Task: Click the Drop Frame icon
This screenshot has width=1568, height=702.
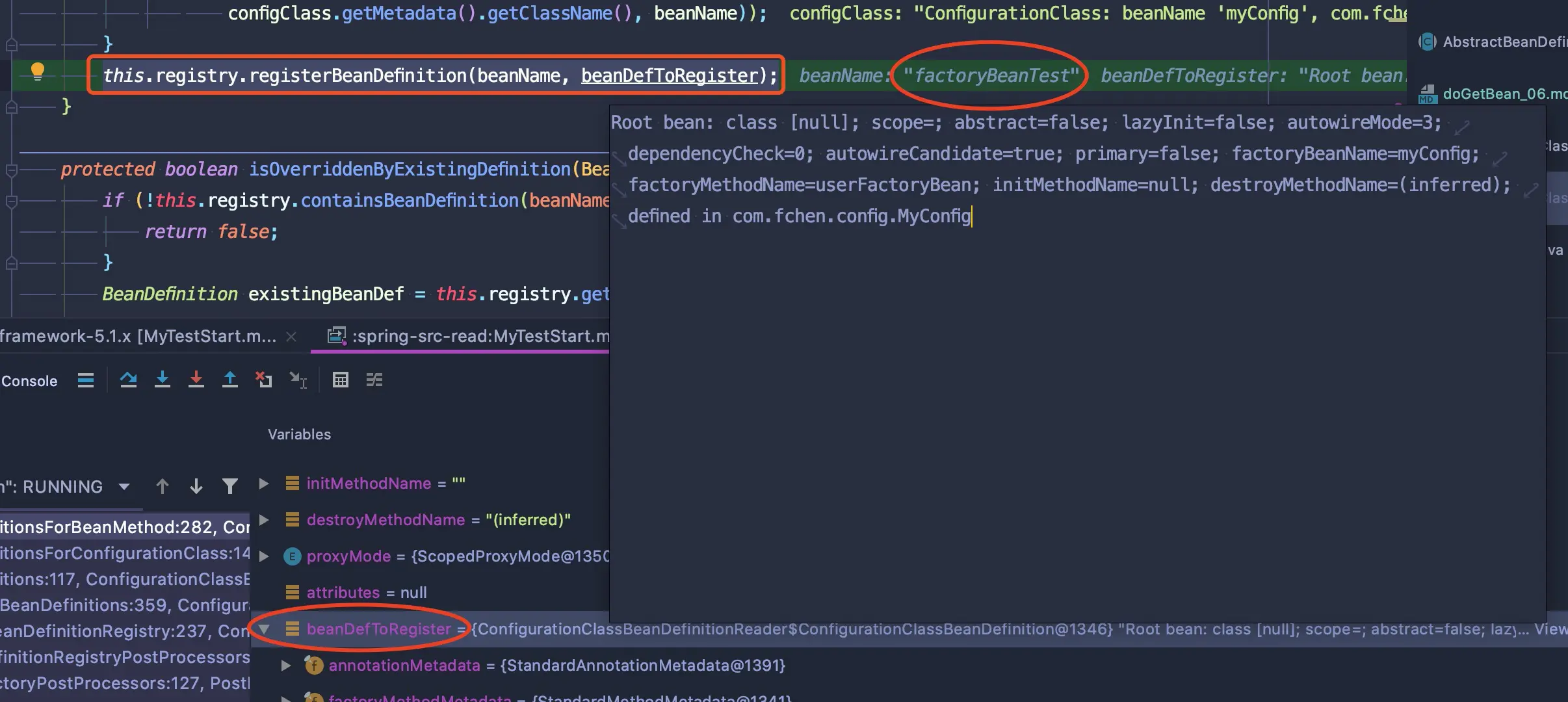Action: (x=264, y=380)
